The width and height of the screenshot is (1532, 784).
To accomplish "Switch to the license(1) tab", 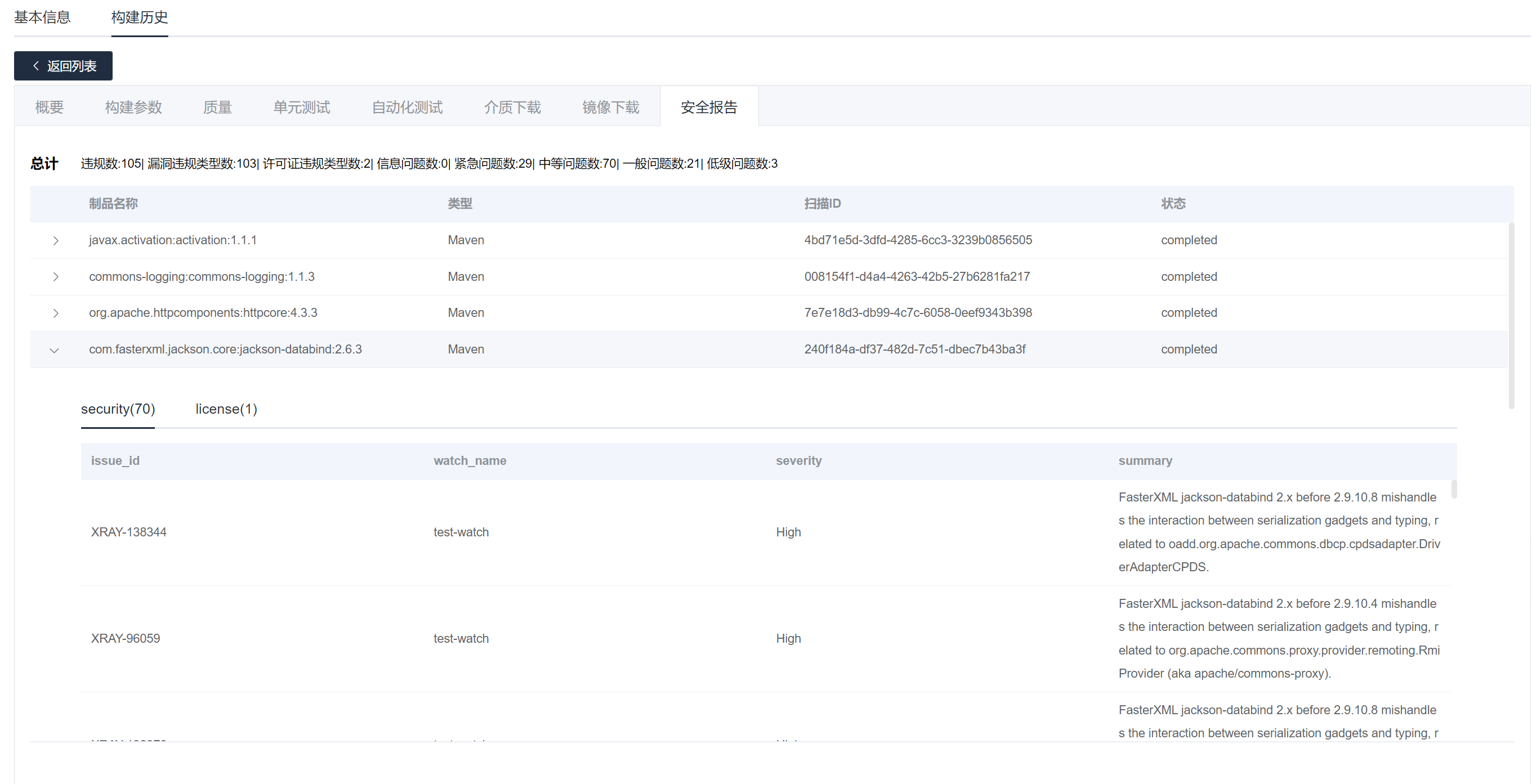I will 226,409.
